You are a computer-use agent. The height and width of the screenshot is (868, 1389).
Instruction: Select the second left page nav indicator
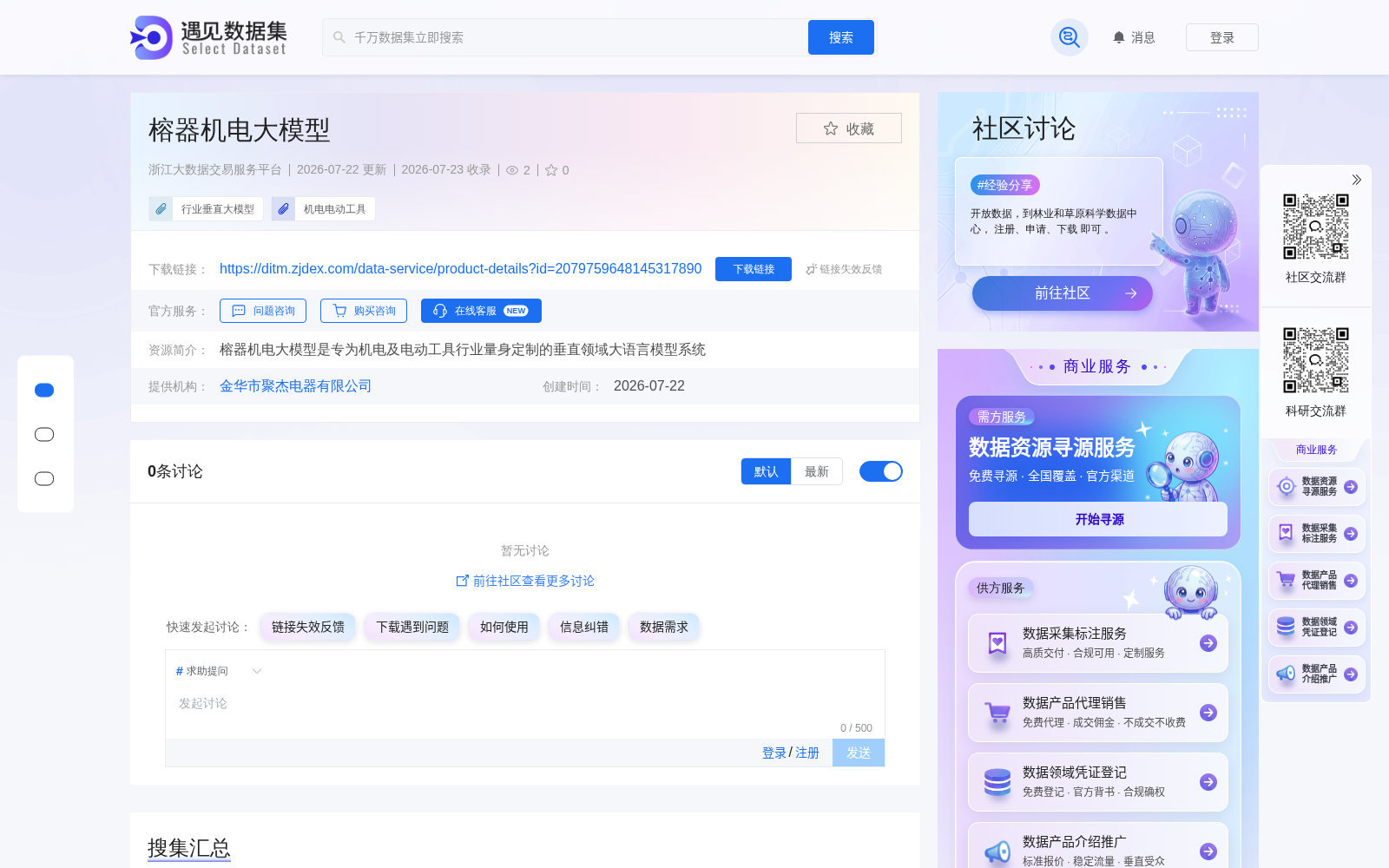[44, 435]
